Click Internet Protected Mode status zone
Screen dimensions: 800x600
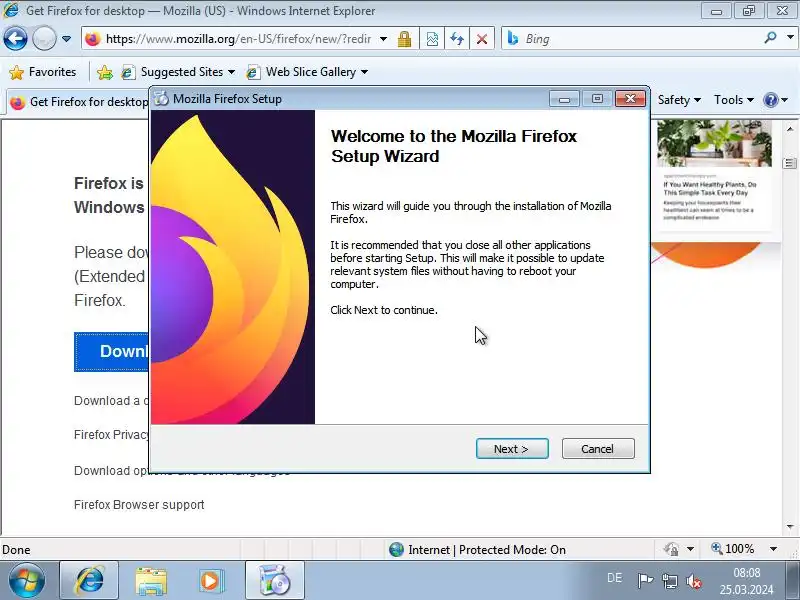[478, 549]
